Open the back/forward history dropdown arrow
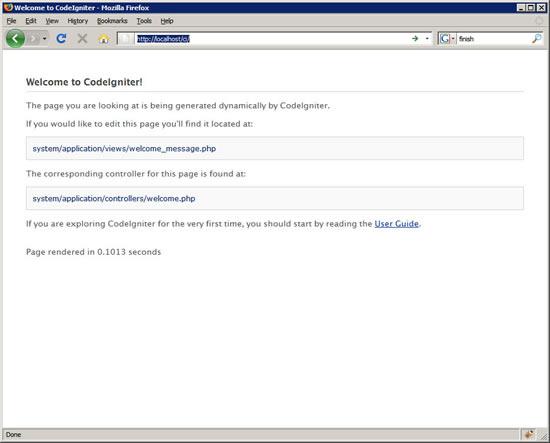Screen dimensions: 550x443 pos(45,38)
